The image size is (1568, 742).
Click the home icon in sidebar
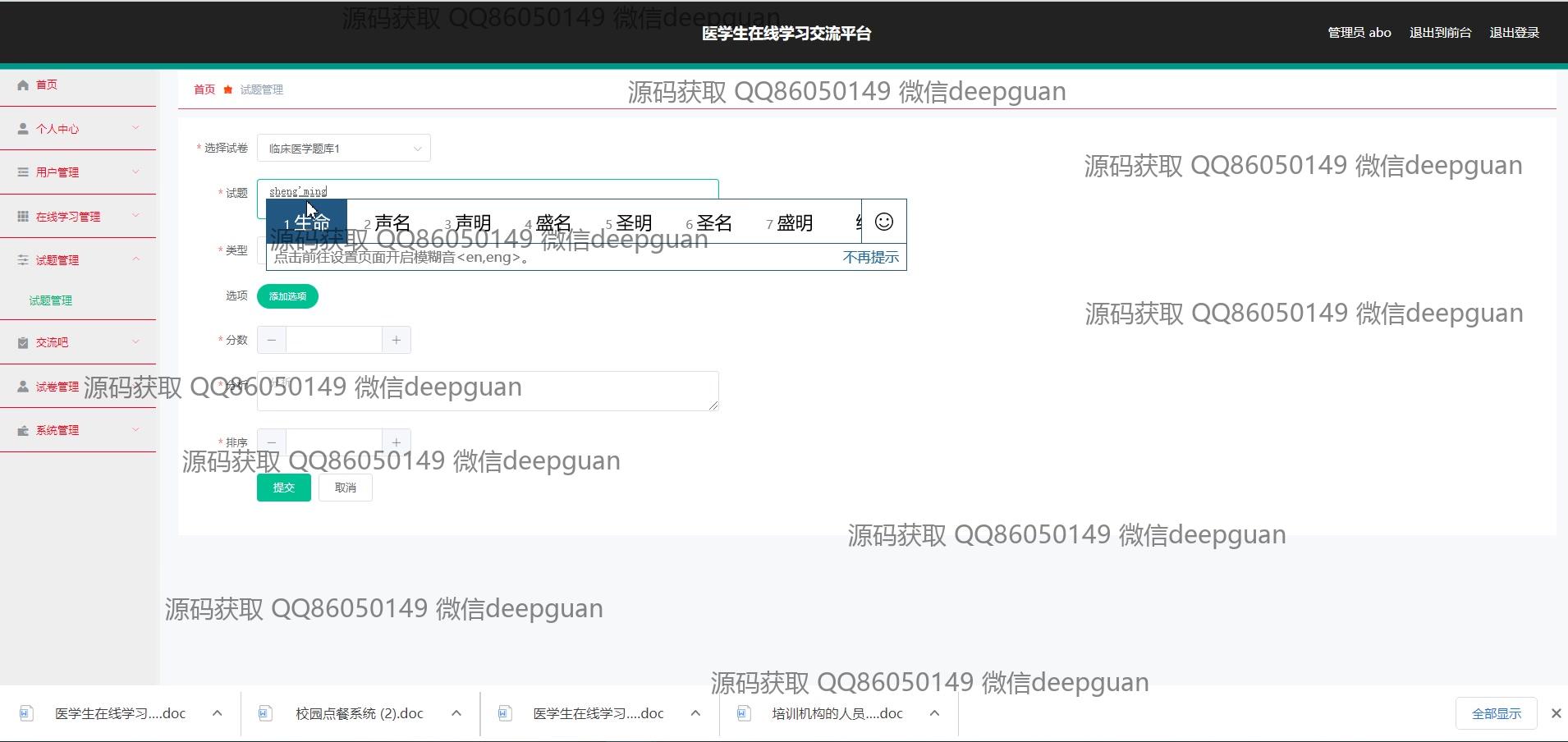pyautogui.click(x=23, y=85)
